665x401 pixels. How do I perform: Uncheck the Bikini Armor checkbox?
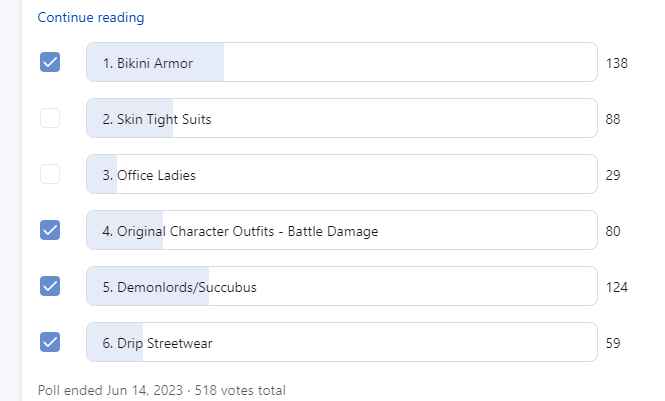(x=50, y=62)
